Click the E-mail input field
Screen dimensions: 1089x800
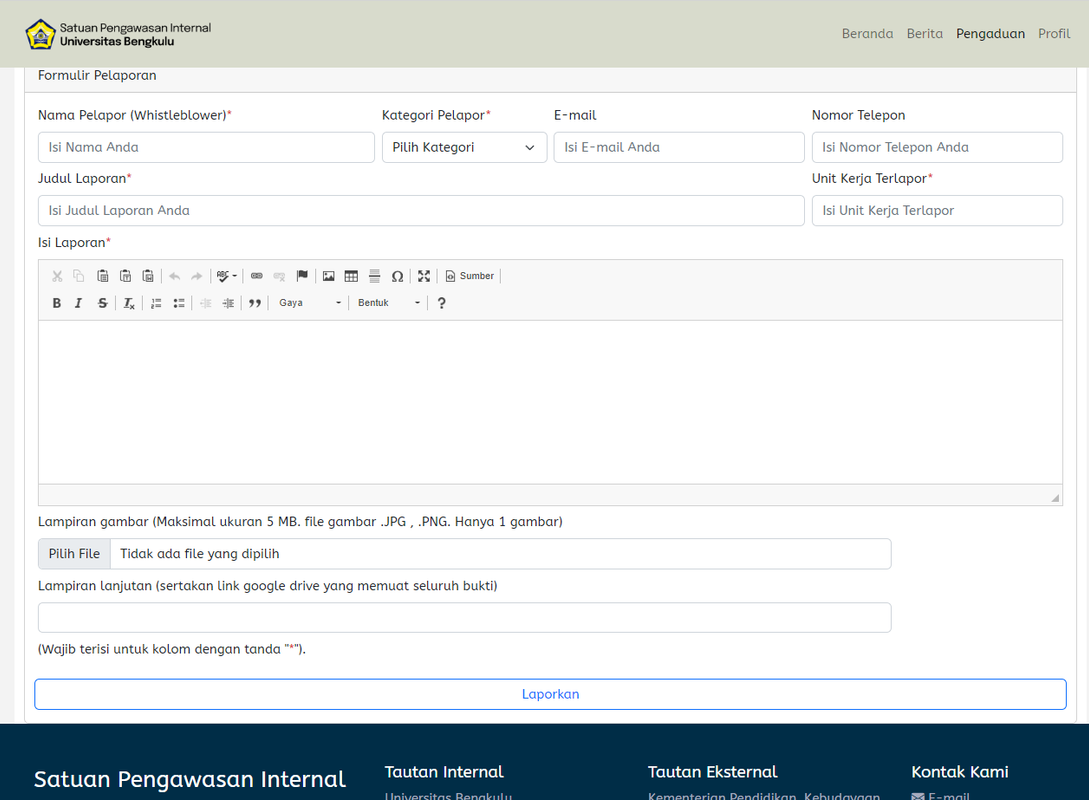679,147
